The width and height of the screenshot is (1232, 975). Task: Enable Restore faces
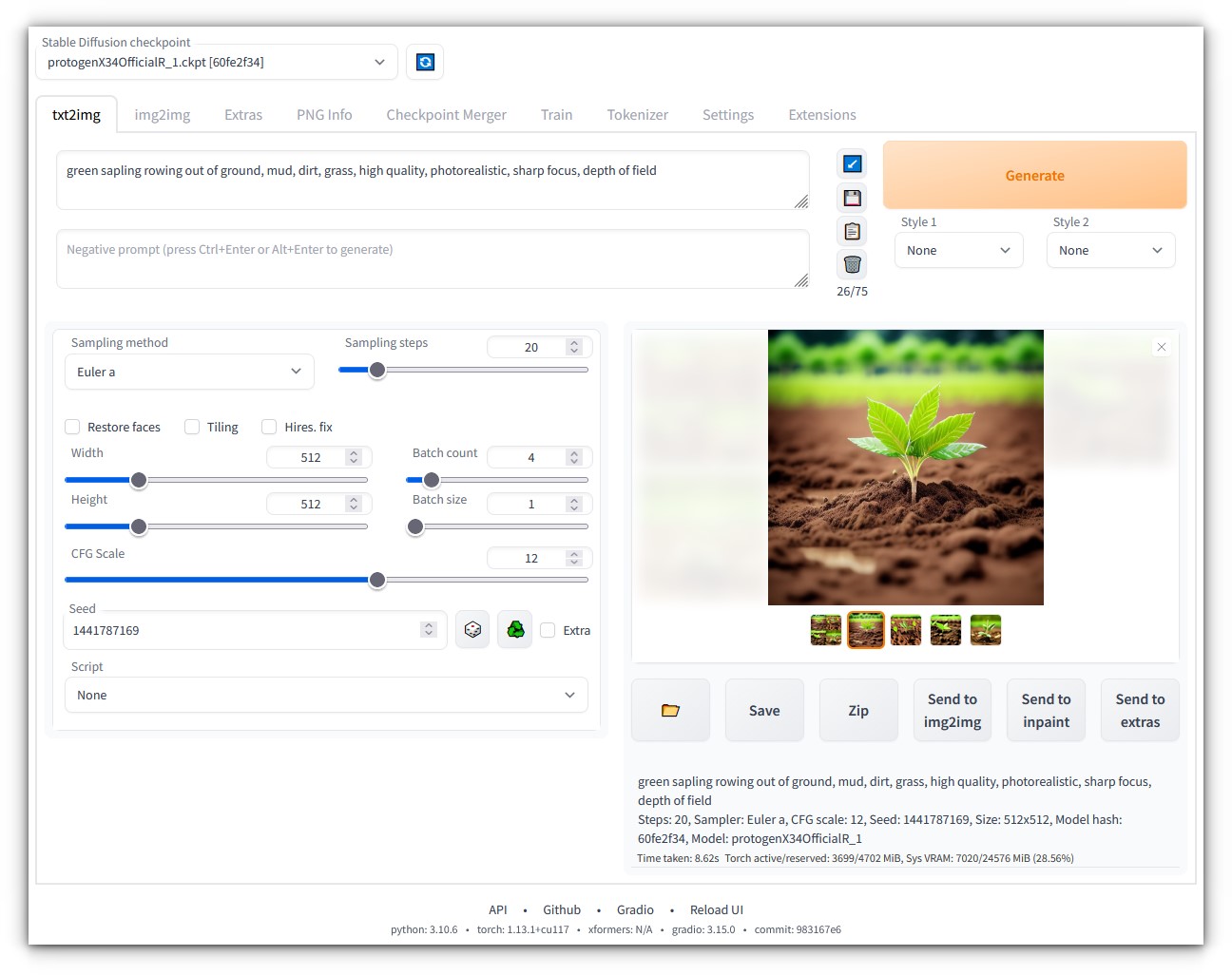click(72, 427)
